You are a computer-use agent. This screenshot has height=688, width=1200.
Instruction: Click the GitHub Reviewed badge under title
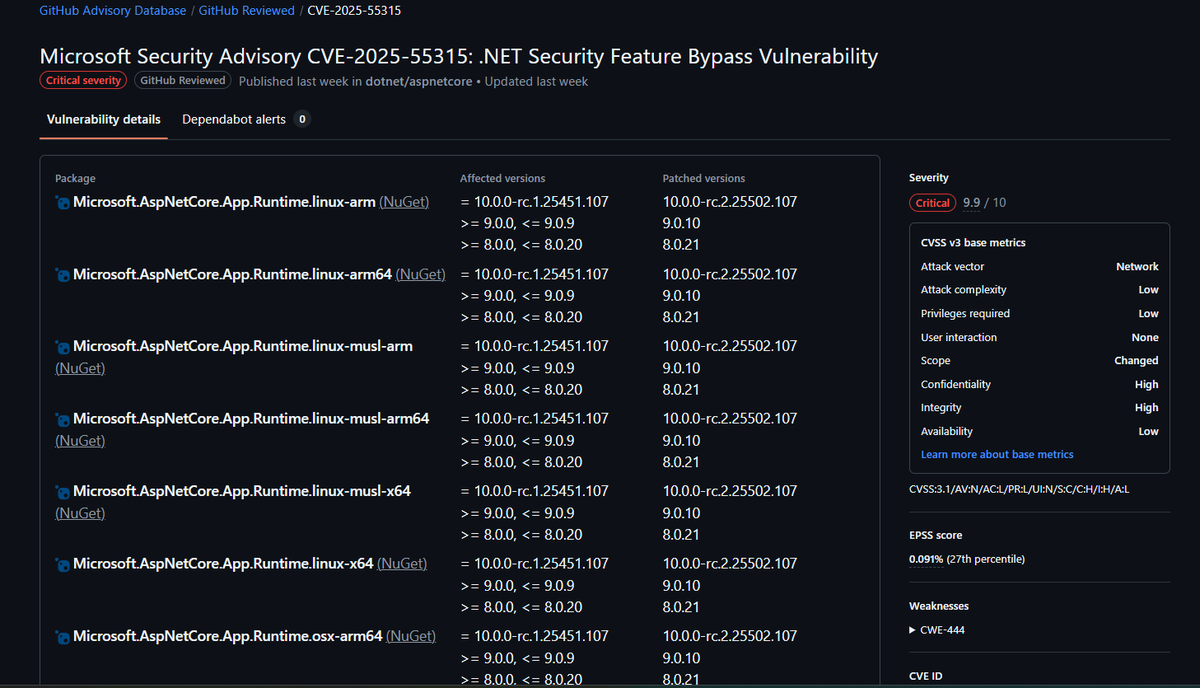click(x=182, y=81)
